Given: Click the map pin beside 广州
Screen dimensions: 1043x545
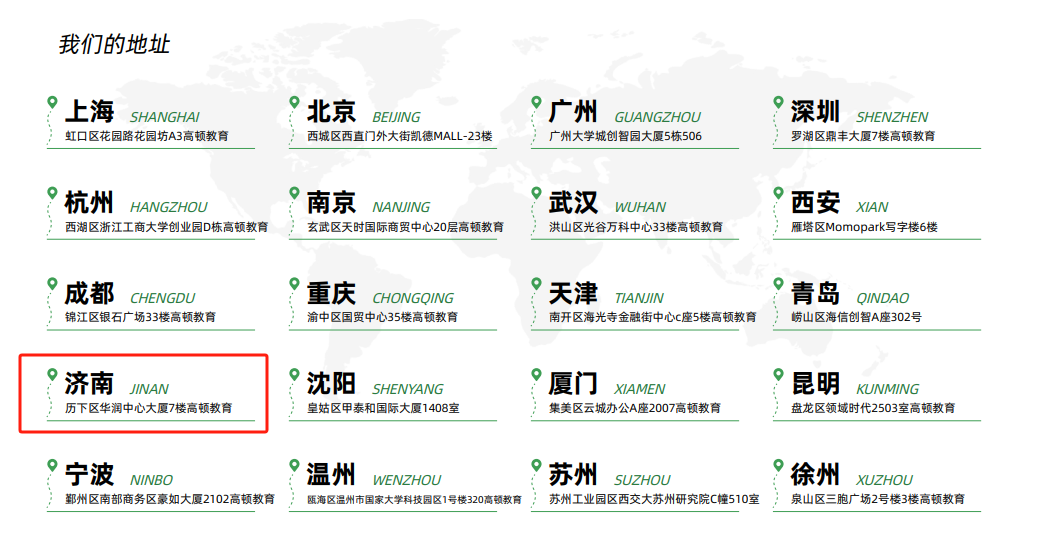Looking at the screenshot, I should [536, 102].
